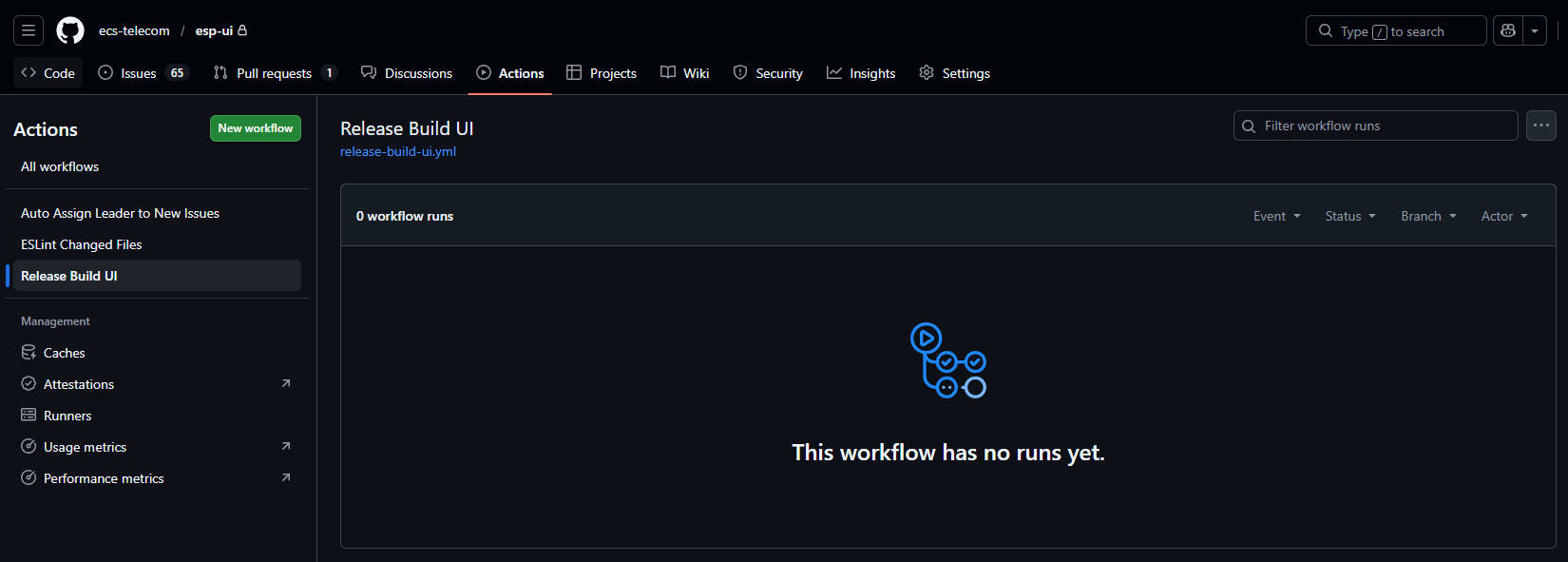
Task: Go to GitHub home via Octocat logo
Action: 70,30
